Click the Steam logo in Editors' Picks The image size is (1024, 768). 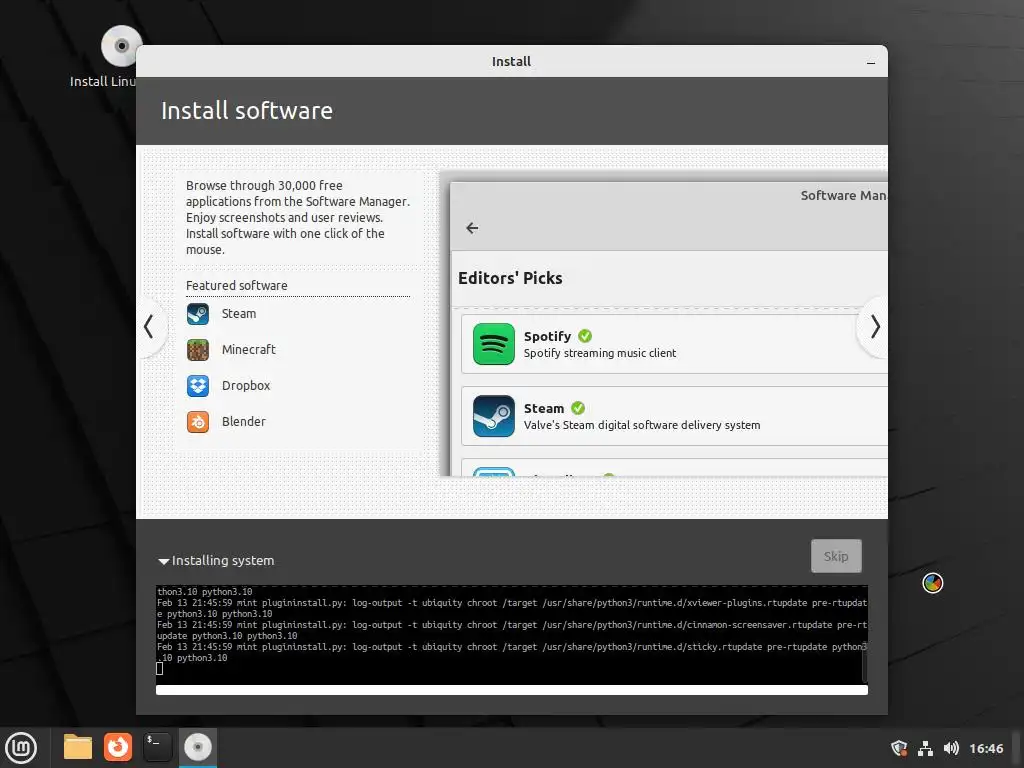494,416
